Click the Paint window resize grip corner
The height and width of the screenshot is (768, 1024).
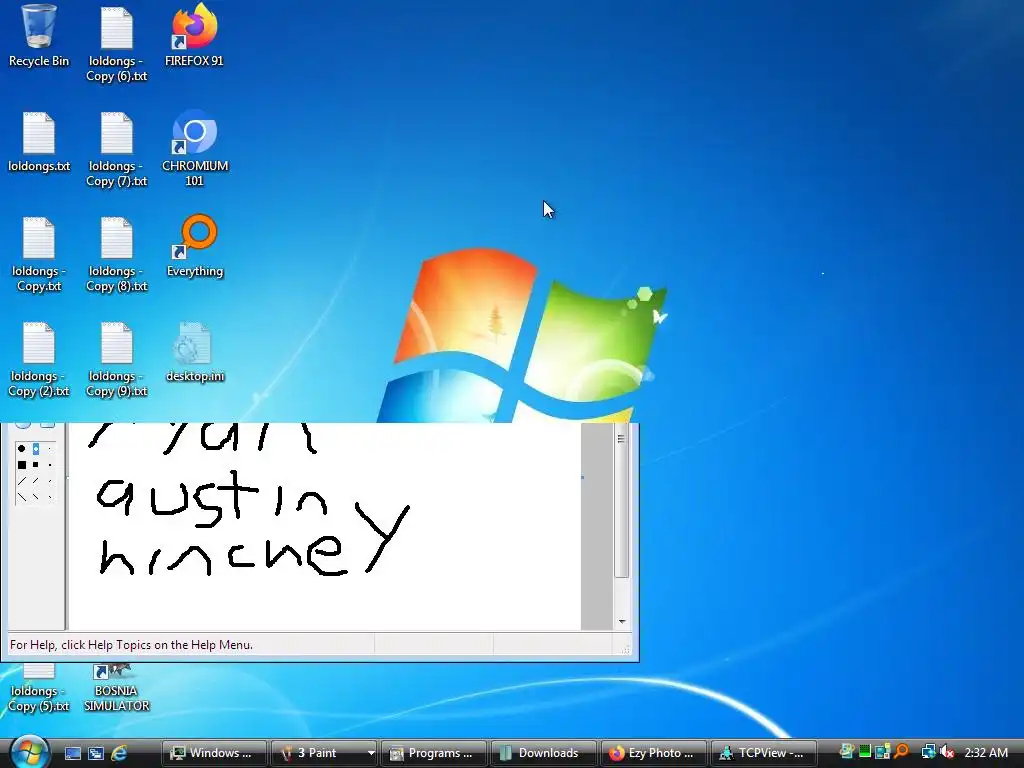(626, 648)
